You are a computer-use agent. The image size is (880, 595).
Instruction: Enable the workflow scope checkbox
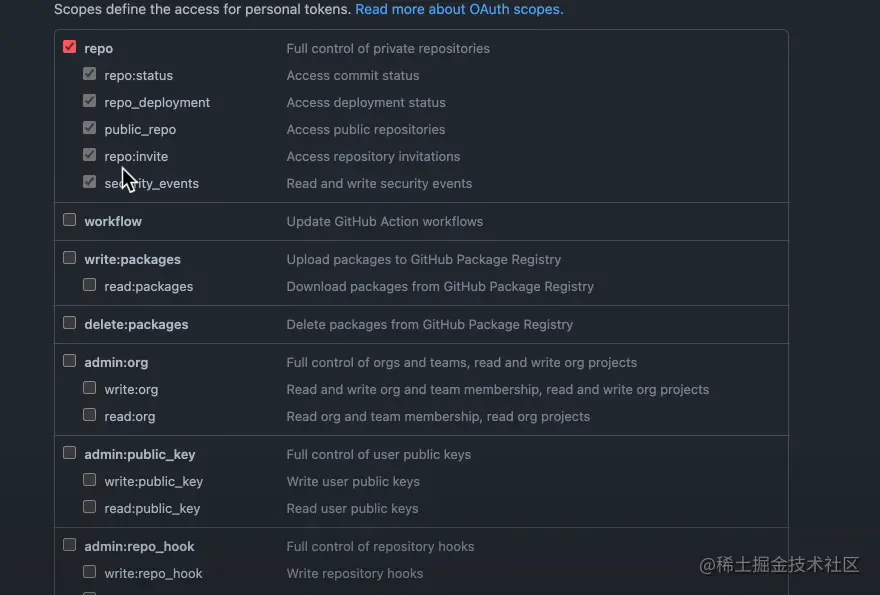click(69, 220)
